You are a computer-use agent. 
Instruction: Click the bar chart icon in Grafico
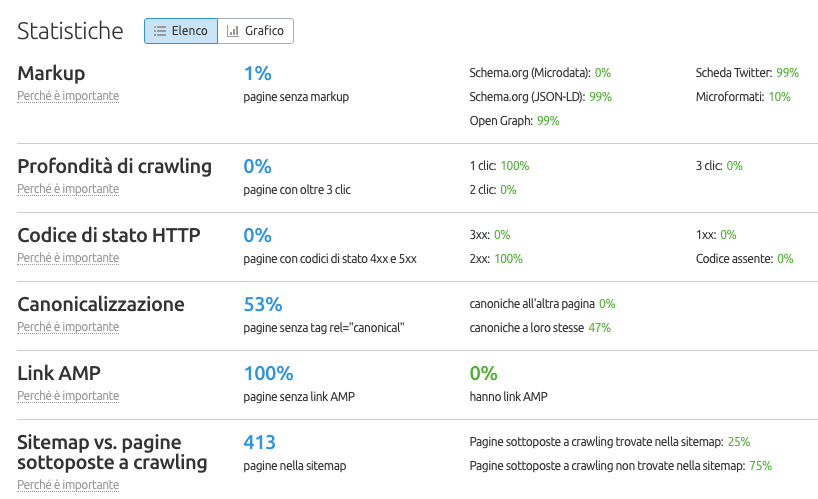233,31
